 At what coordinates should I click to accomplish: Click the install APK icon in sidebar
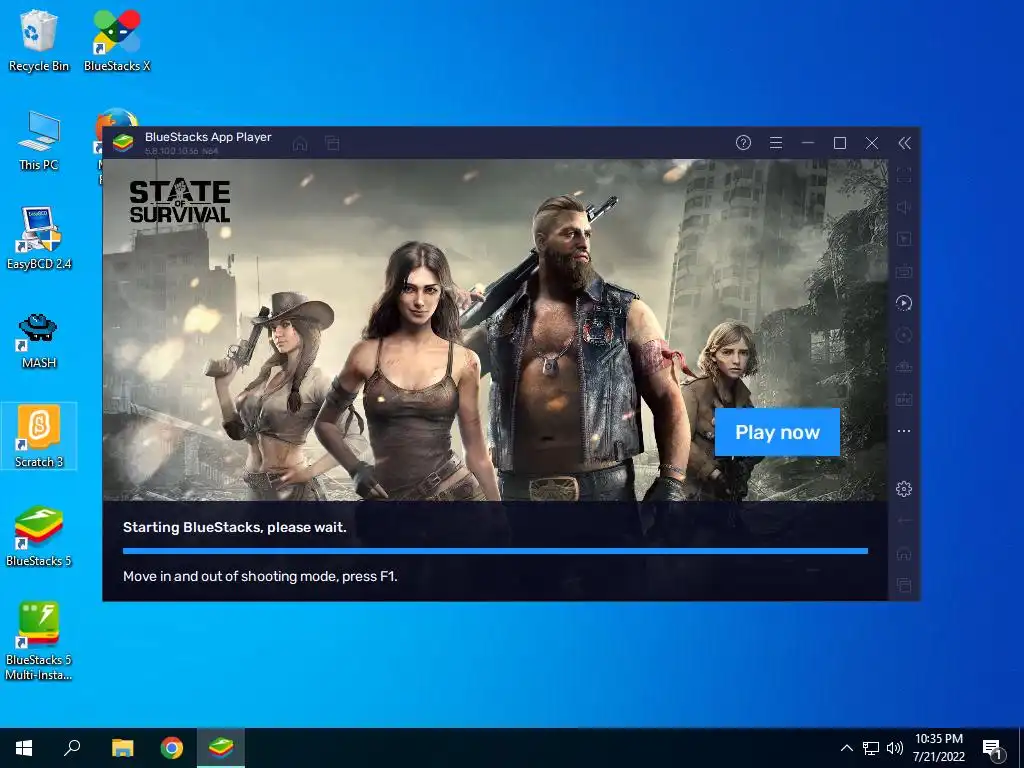pyautogui.click(x=904, y=367)
